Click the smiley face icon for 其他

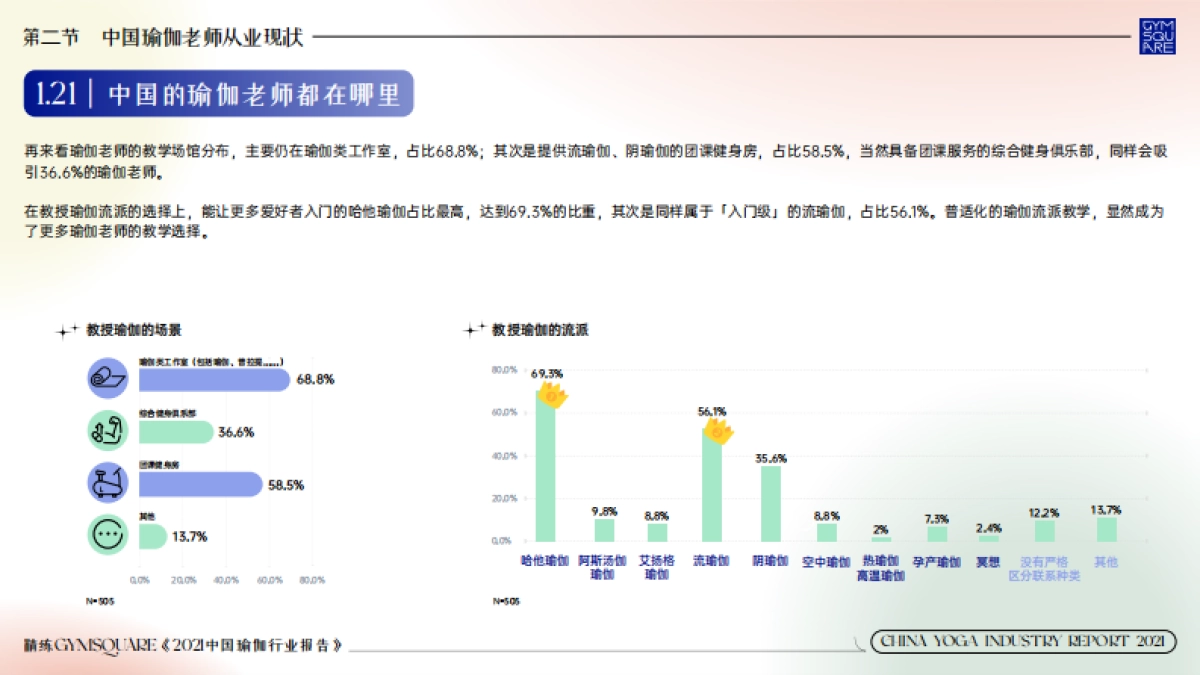tap(108, 534)
